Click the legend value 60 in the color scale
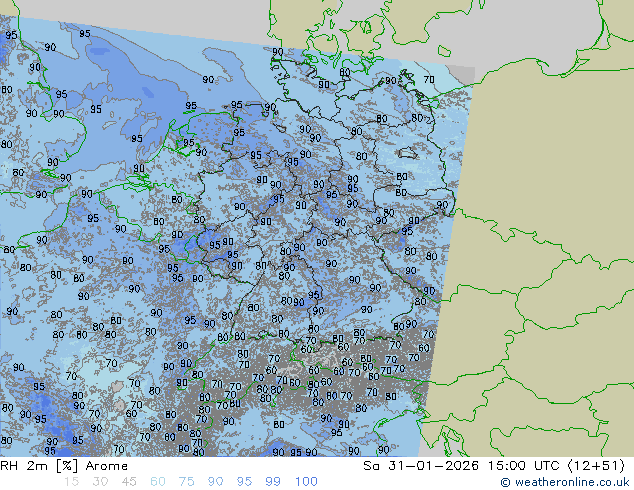The image size is (634, 490). click(x=158, y=482)
